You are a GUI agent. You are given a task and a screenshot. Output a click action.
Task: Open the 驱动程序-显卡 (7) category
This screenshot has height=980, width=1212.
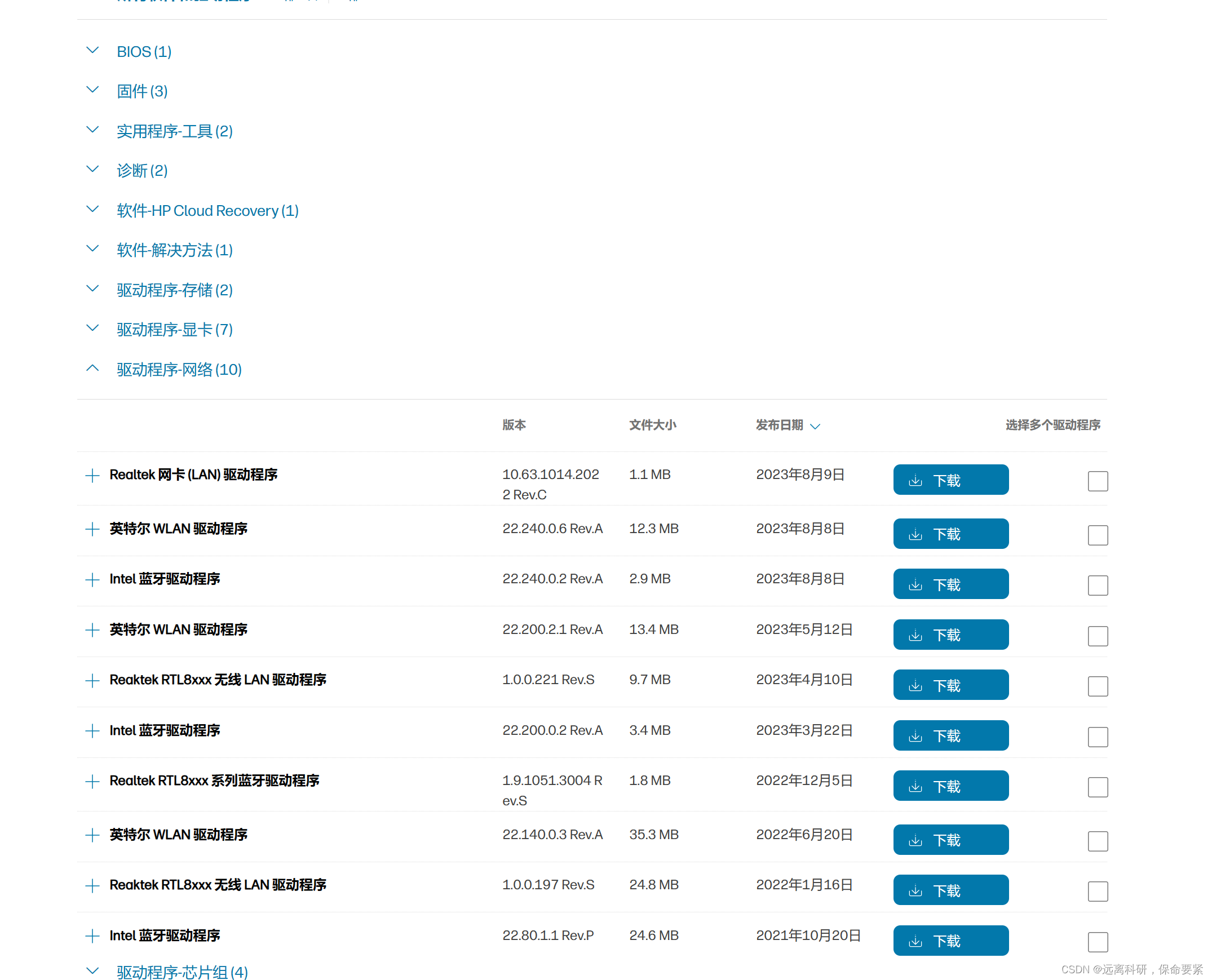coord(174,330)
